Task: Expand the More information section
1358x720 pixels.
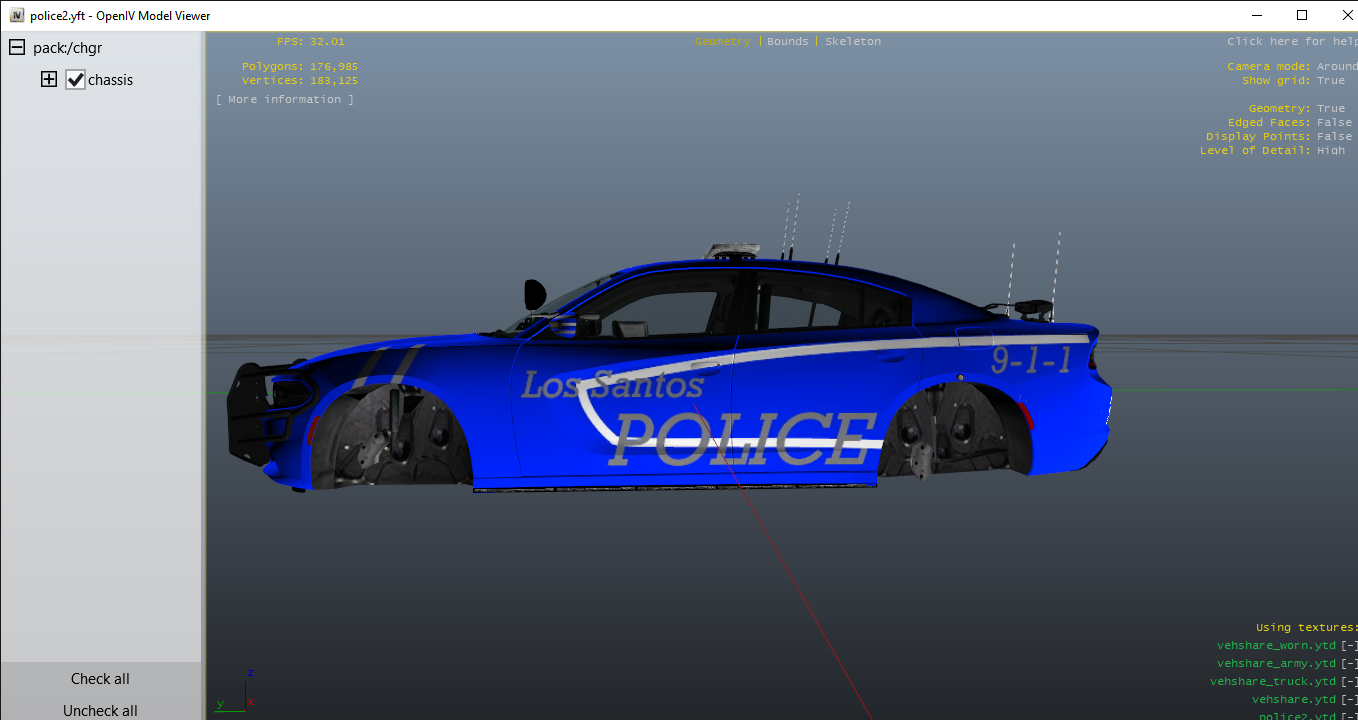Action: (x=285, y=100)
